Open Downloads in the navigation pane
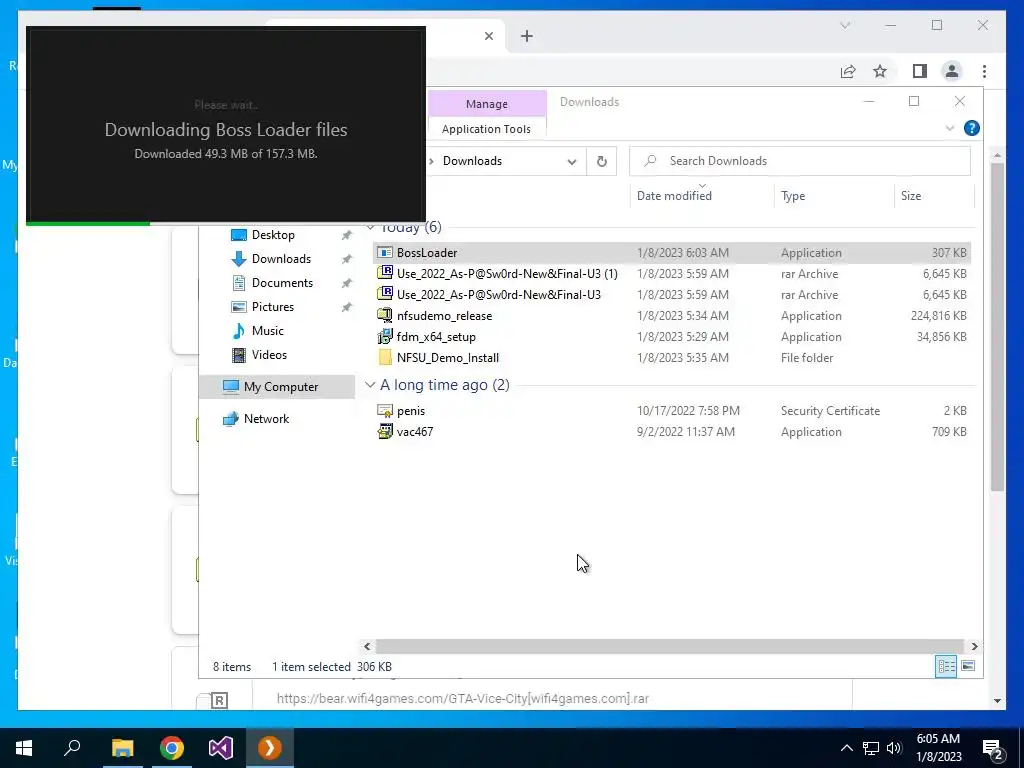This screenshot has height=768, width=1024. point(281,259)
